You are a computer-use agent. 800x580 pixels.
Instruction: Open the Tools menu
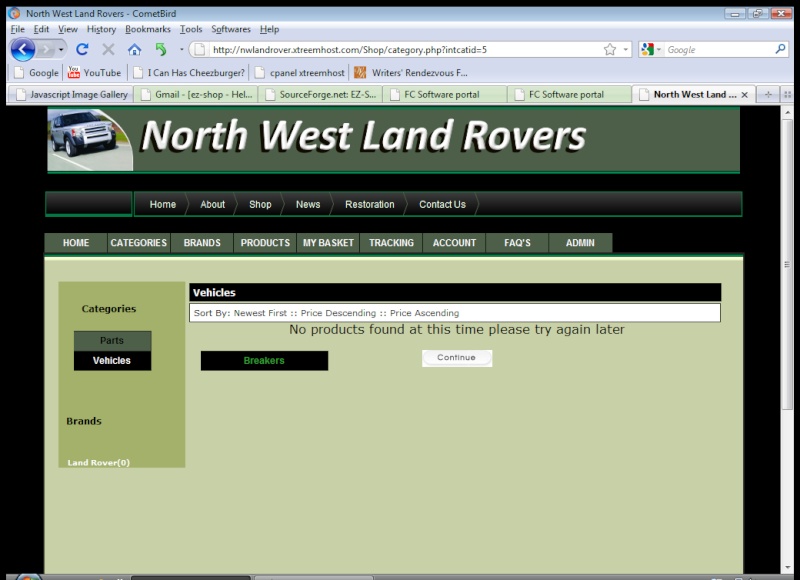pyautogui.click(x=191, y=29)
